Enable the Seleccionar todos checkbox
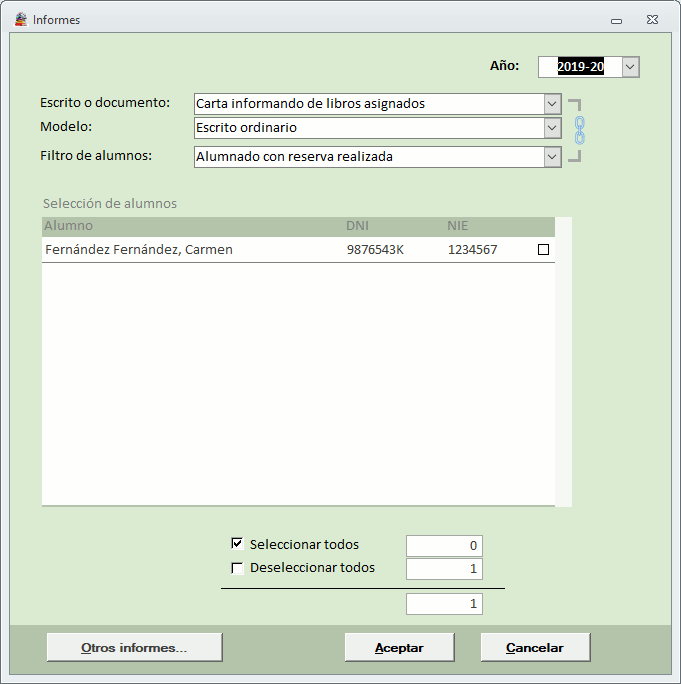Screen dimensions: 681x684 point(237,544)
